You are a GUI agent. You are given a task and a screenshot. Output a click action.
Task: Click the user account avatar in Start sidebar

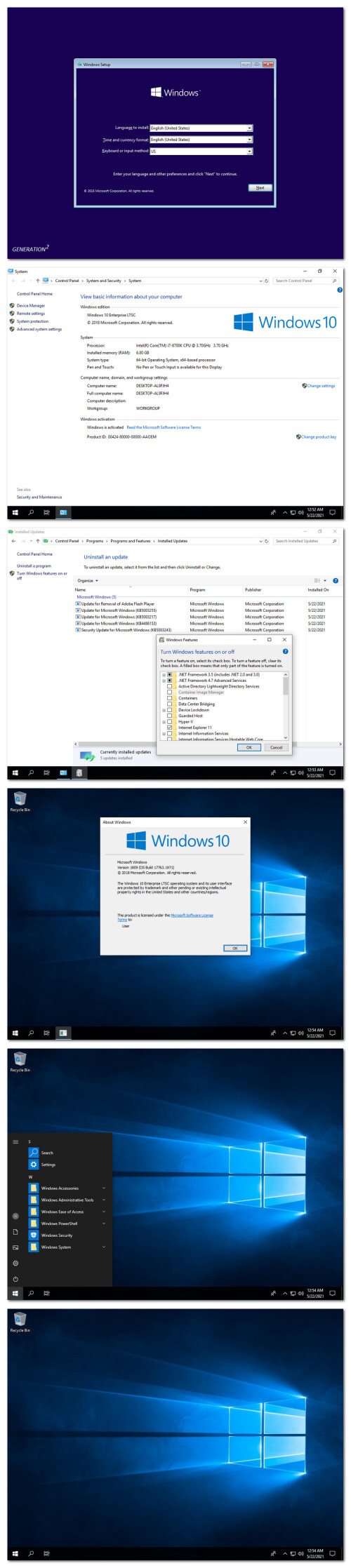tap(15, 1216)
